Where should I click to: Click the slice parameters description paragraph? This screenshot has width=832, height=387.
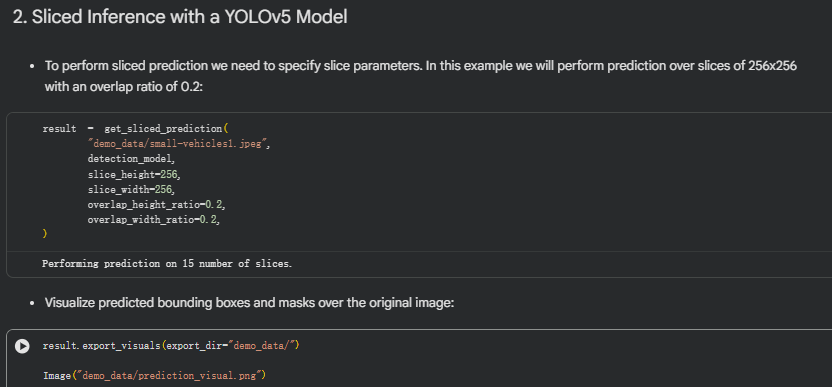tap(421, 76)
